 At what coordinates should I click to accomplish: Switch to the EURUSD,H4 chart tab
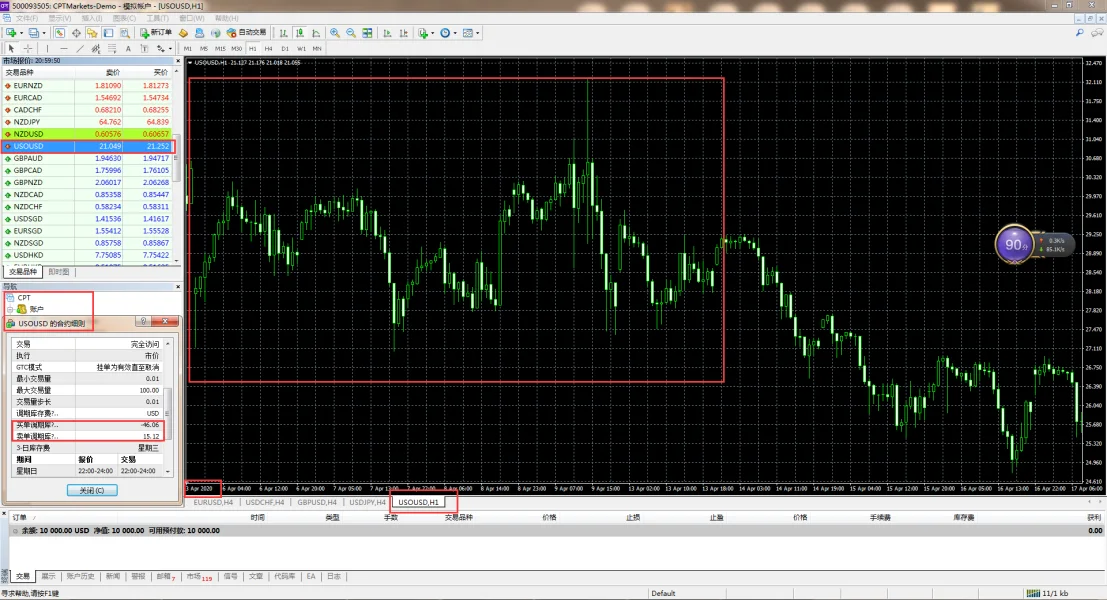[x=213, y=502]
